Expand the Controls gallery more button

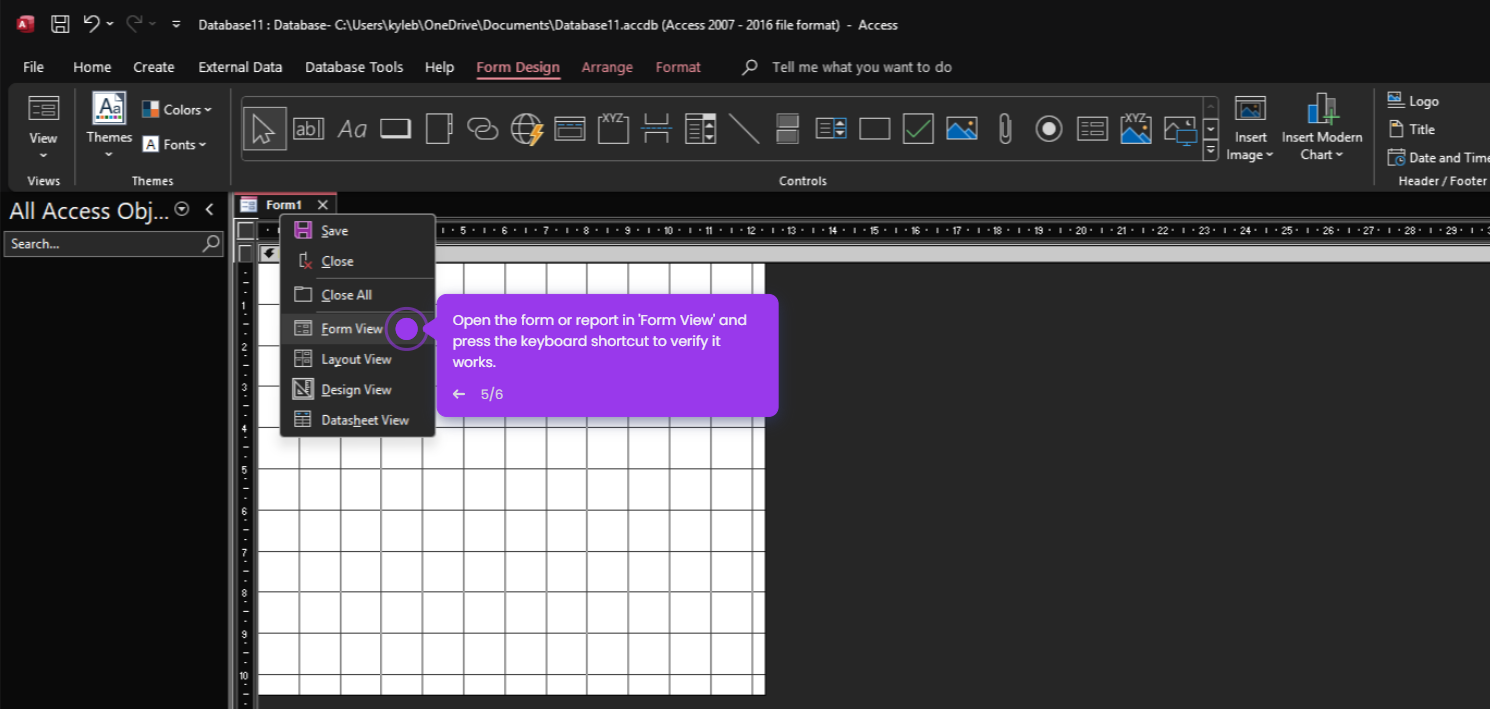coord(1210,151)
